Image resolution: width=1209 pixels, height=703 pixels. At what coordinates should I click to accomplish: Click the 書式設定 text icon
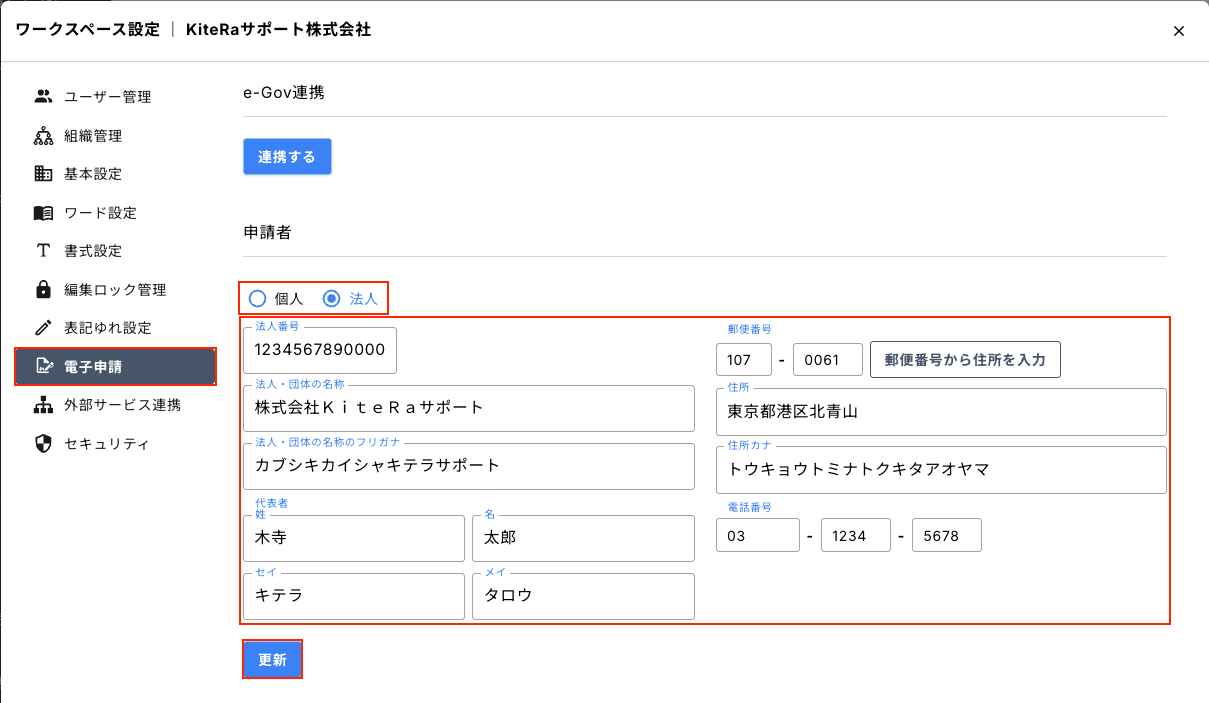pyautogui.click(x=43, y=251)
